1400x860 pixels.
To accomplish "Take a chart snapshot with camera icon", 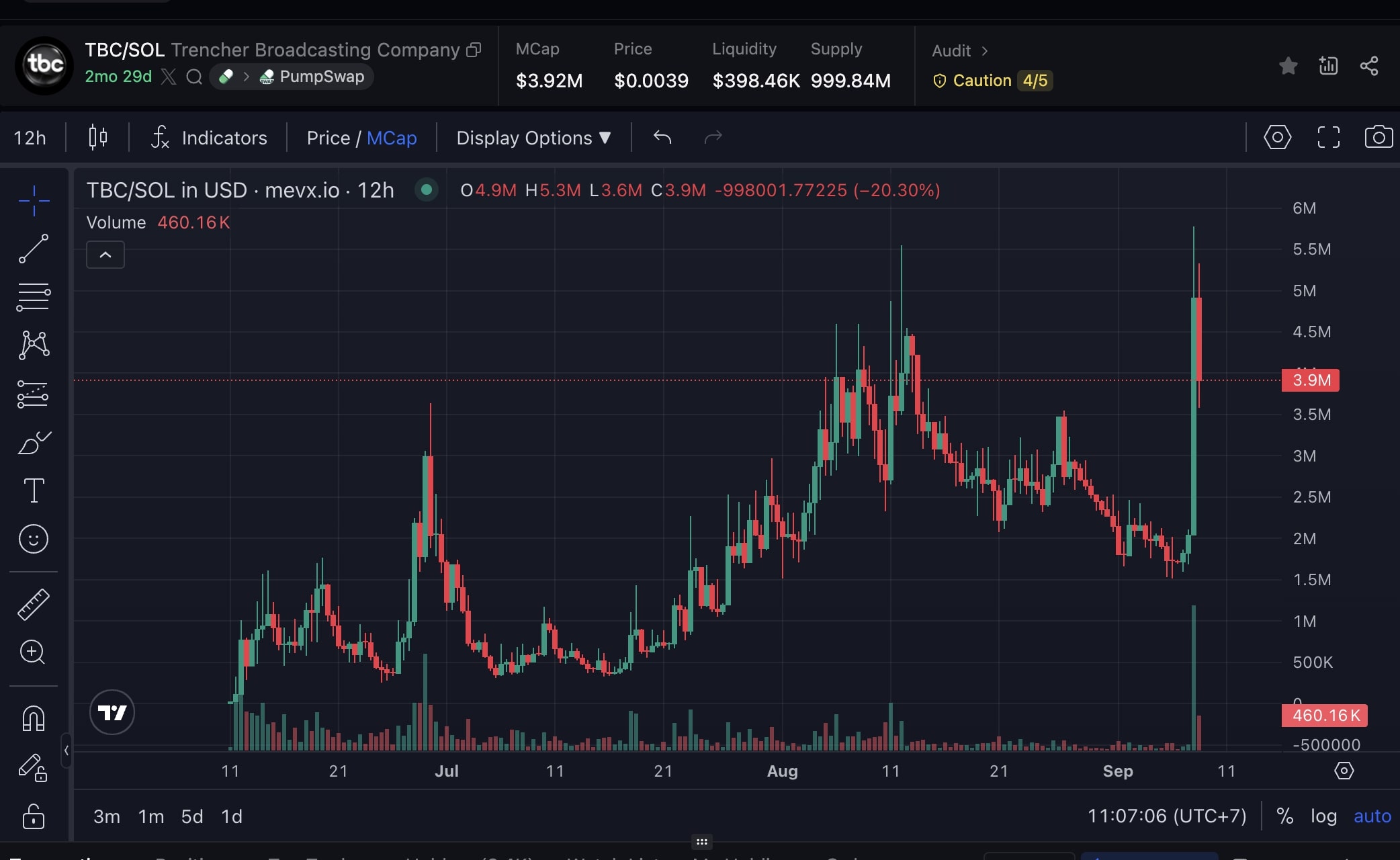I will pyautogui.click(x=1379, y=137).
